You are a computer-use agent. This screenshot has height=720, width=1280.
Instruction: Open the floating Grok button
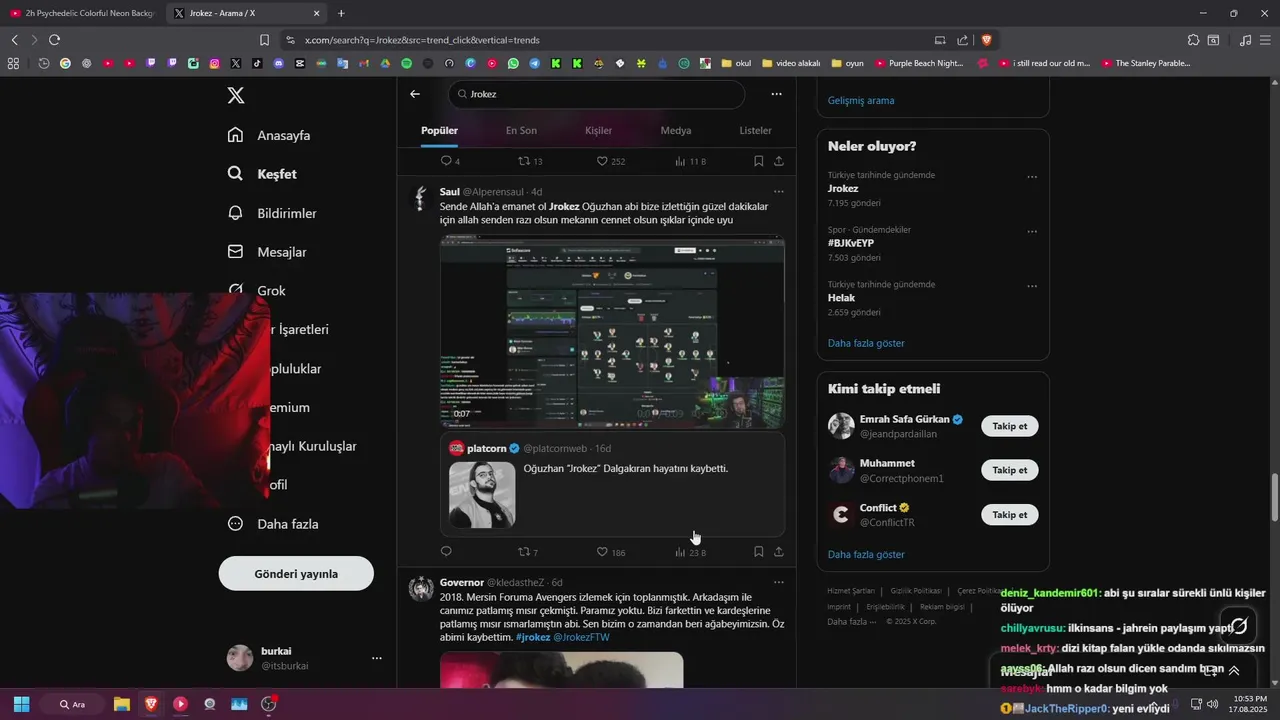tap(1239, 627)
